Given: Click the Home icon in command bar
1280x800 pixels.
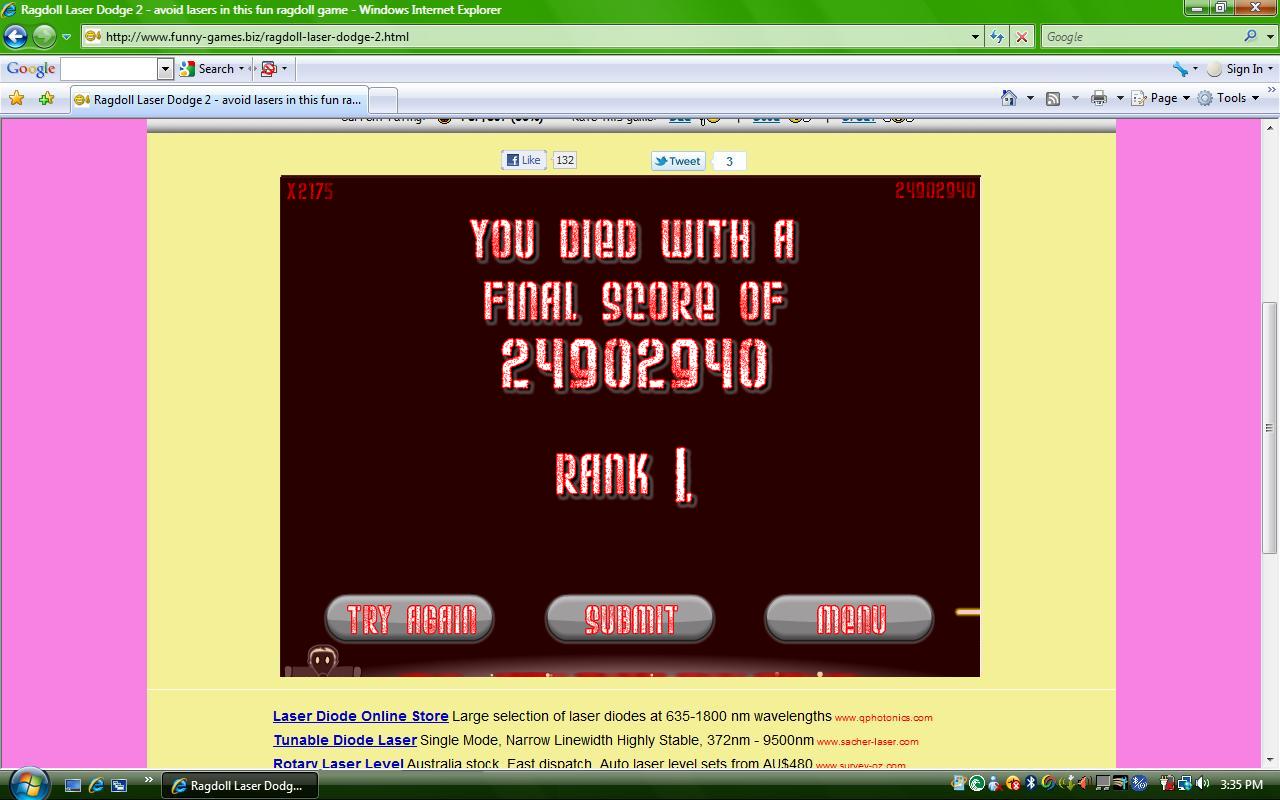Looking at the screenshot, I should click(1009, 98).
